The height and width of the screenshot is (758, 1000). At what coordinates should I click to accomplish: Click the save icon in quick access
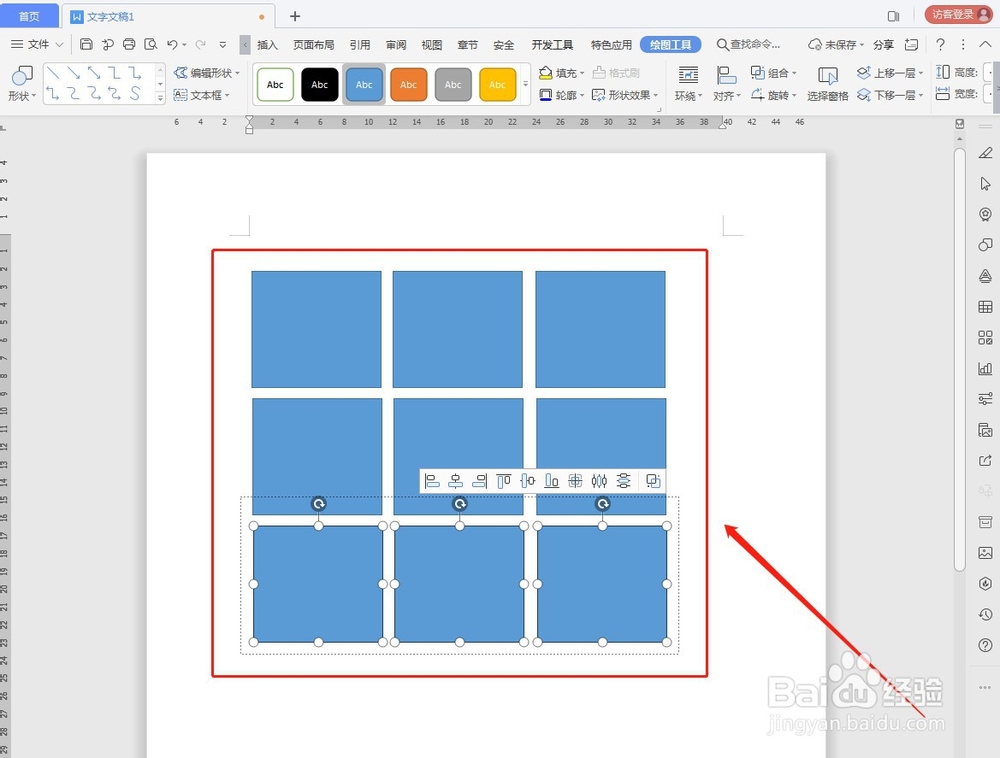[x=86, y=44]
